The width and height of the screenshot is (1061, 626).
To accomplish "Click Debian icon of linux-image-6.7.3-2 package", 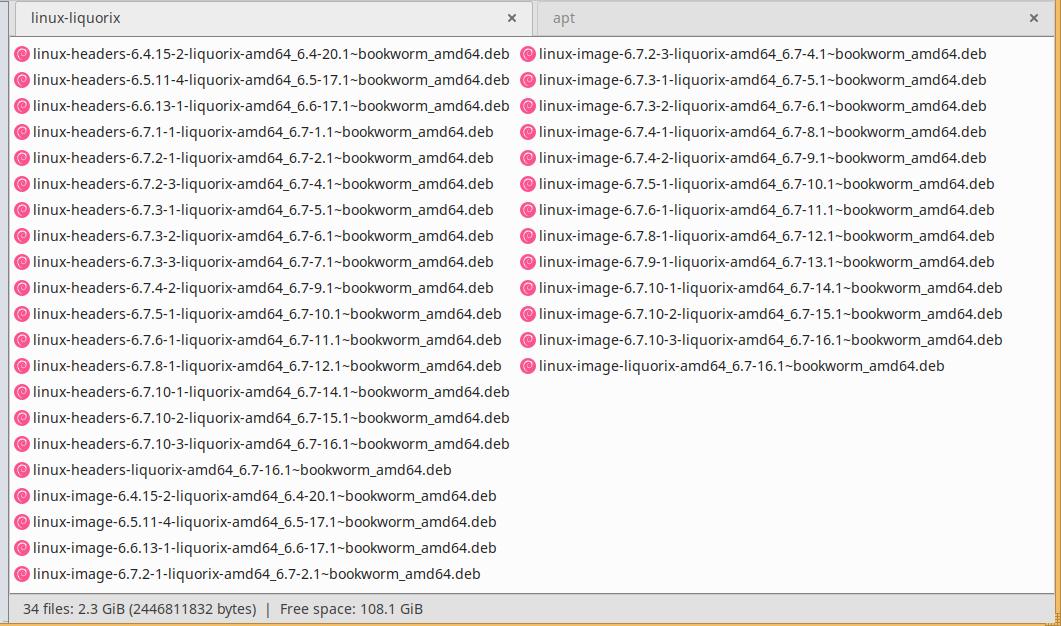I will (528, 106).
